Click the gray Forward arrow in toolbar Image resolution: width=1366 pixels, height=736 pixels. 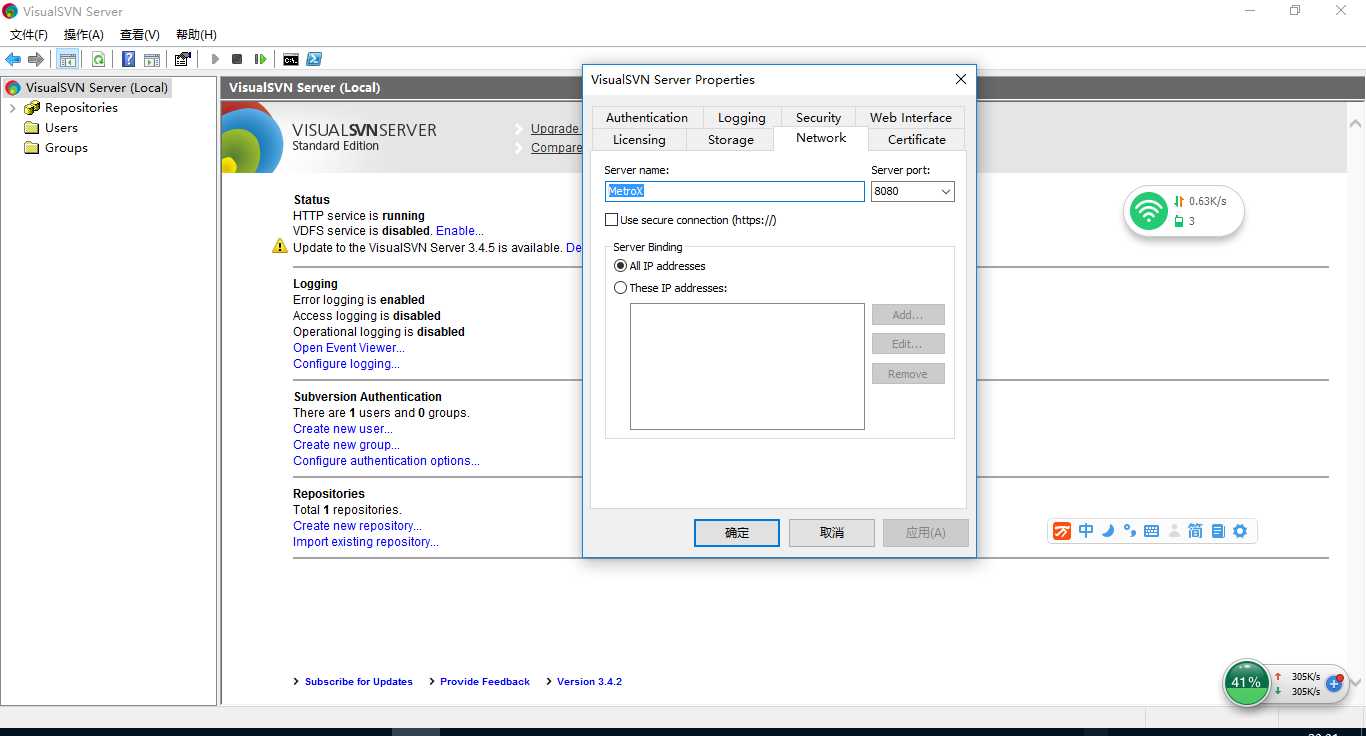pos(36,60)
